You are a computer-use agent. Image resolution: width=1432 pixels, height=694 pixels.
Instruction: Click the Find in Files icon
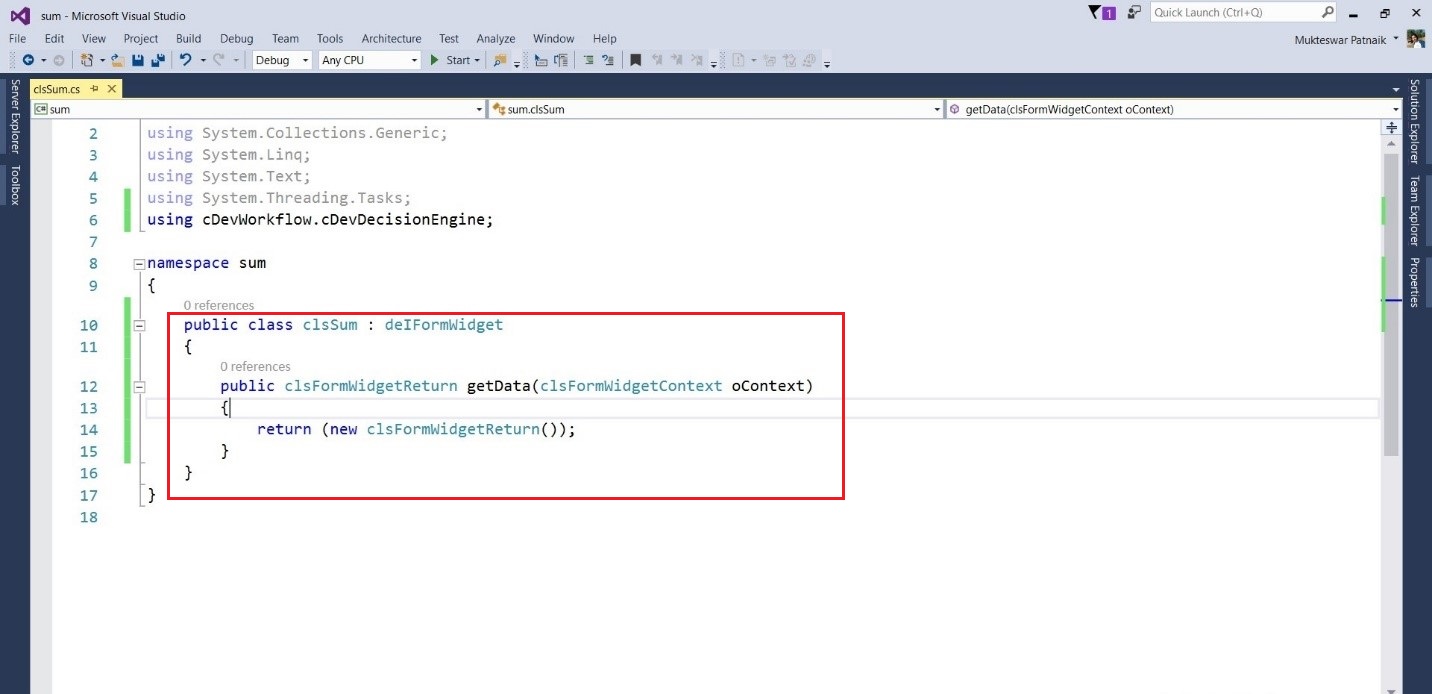(500, 60)
